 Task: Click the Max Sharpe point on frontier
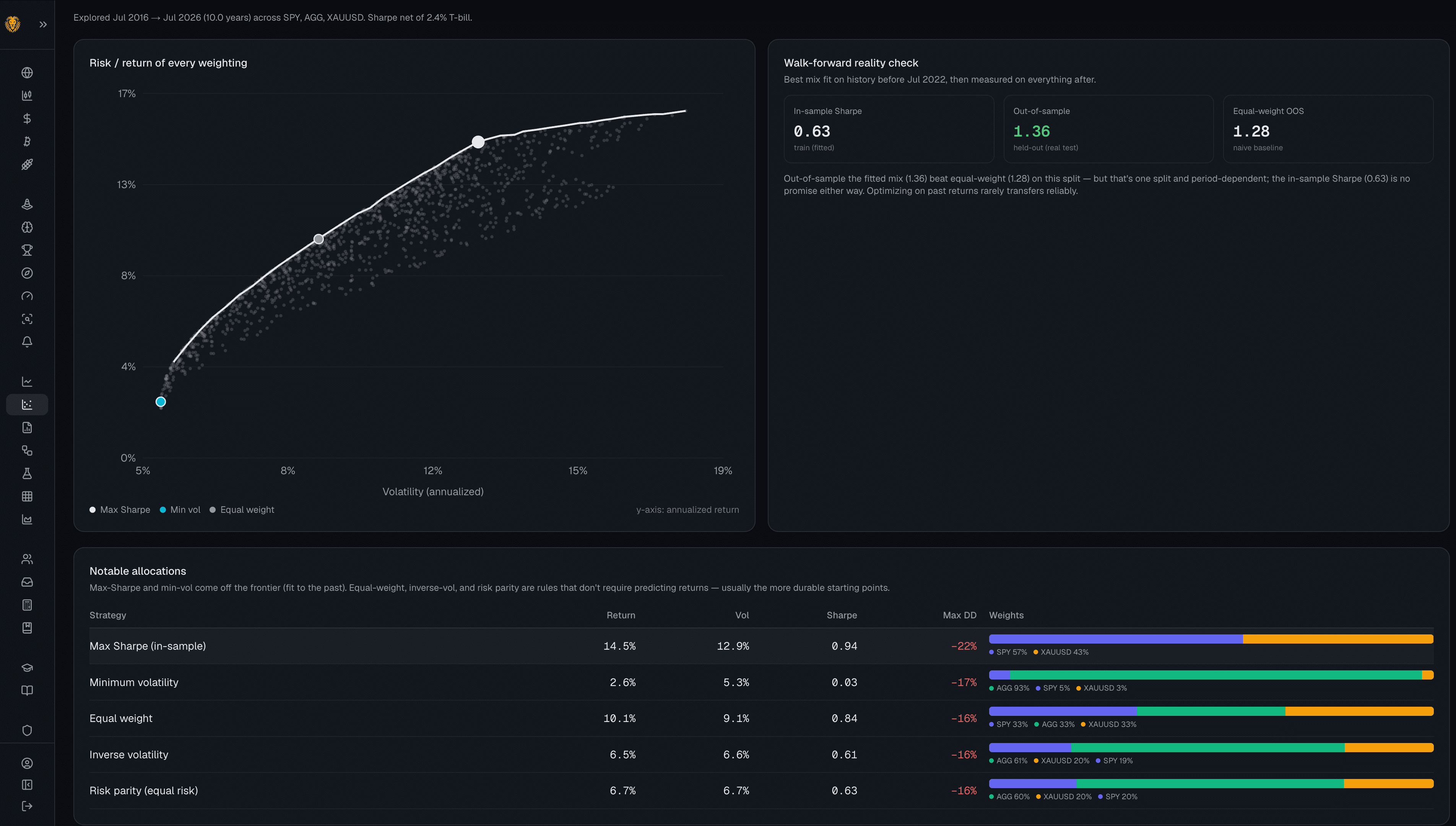click(478, 142)
